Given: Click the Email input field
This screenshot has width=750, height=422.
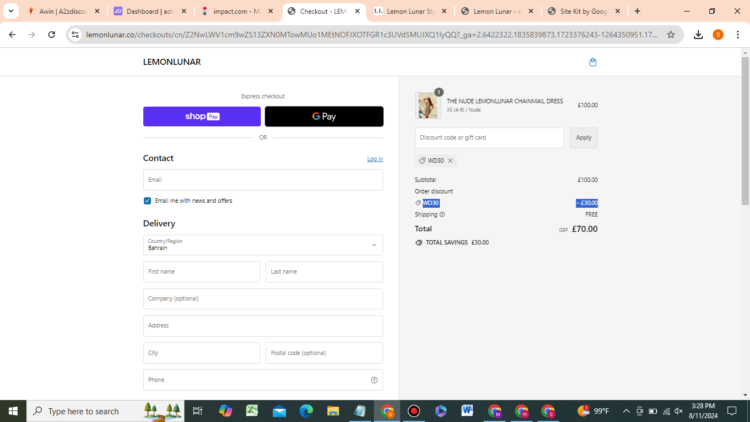Looking at the screenshot, I should [x=263, y=180].
